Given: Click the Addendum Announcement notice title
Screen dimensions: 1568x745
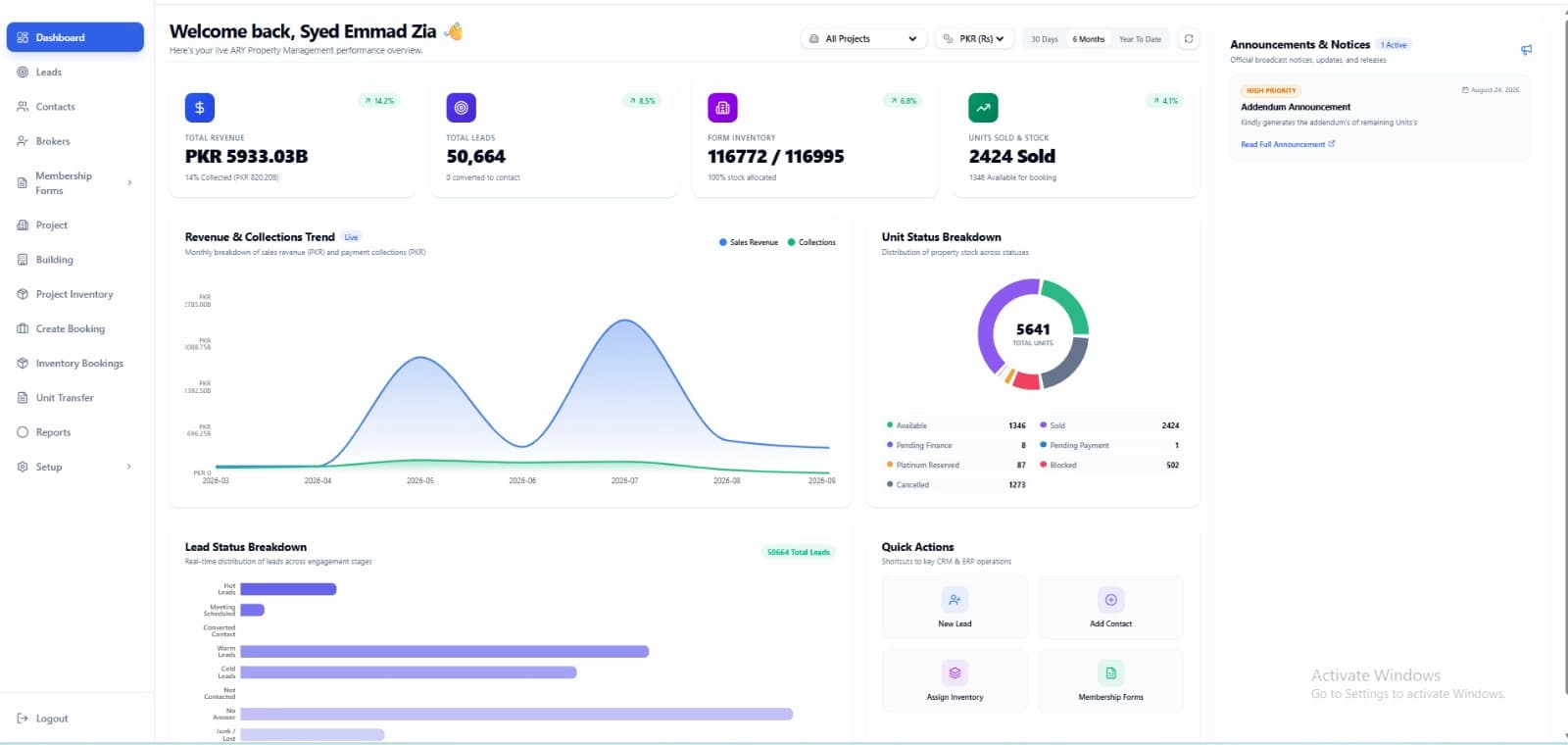Looking at the screenshot, I should (1296, 107).
